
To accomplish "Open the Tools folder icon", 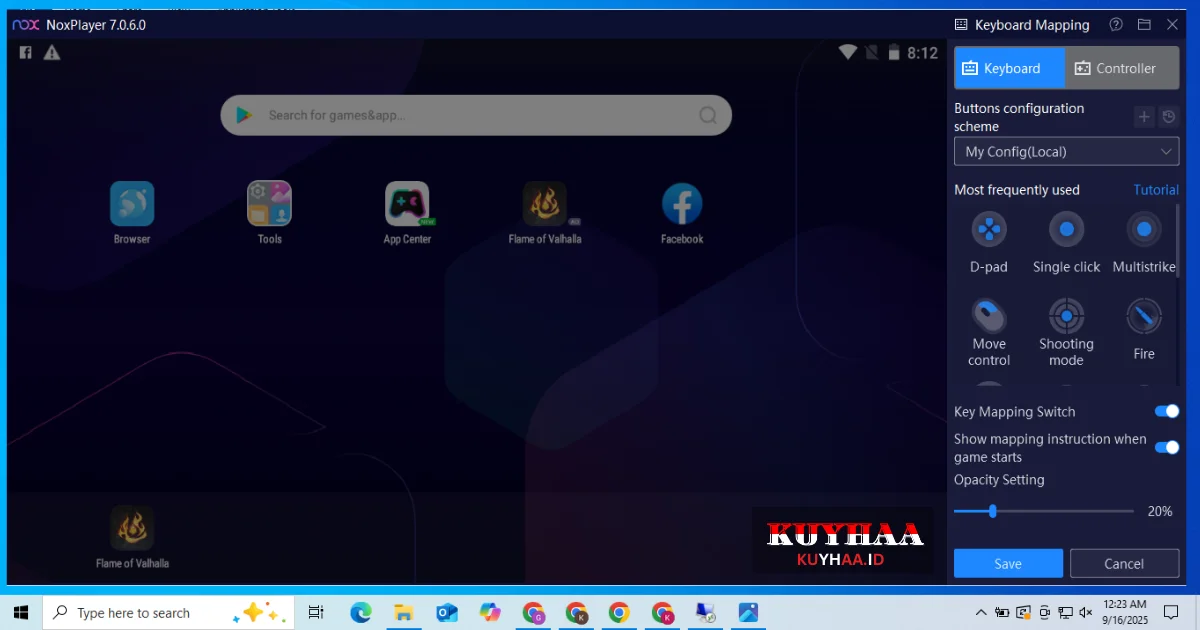I will click(x=269, y=204).
